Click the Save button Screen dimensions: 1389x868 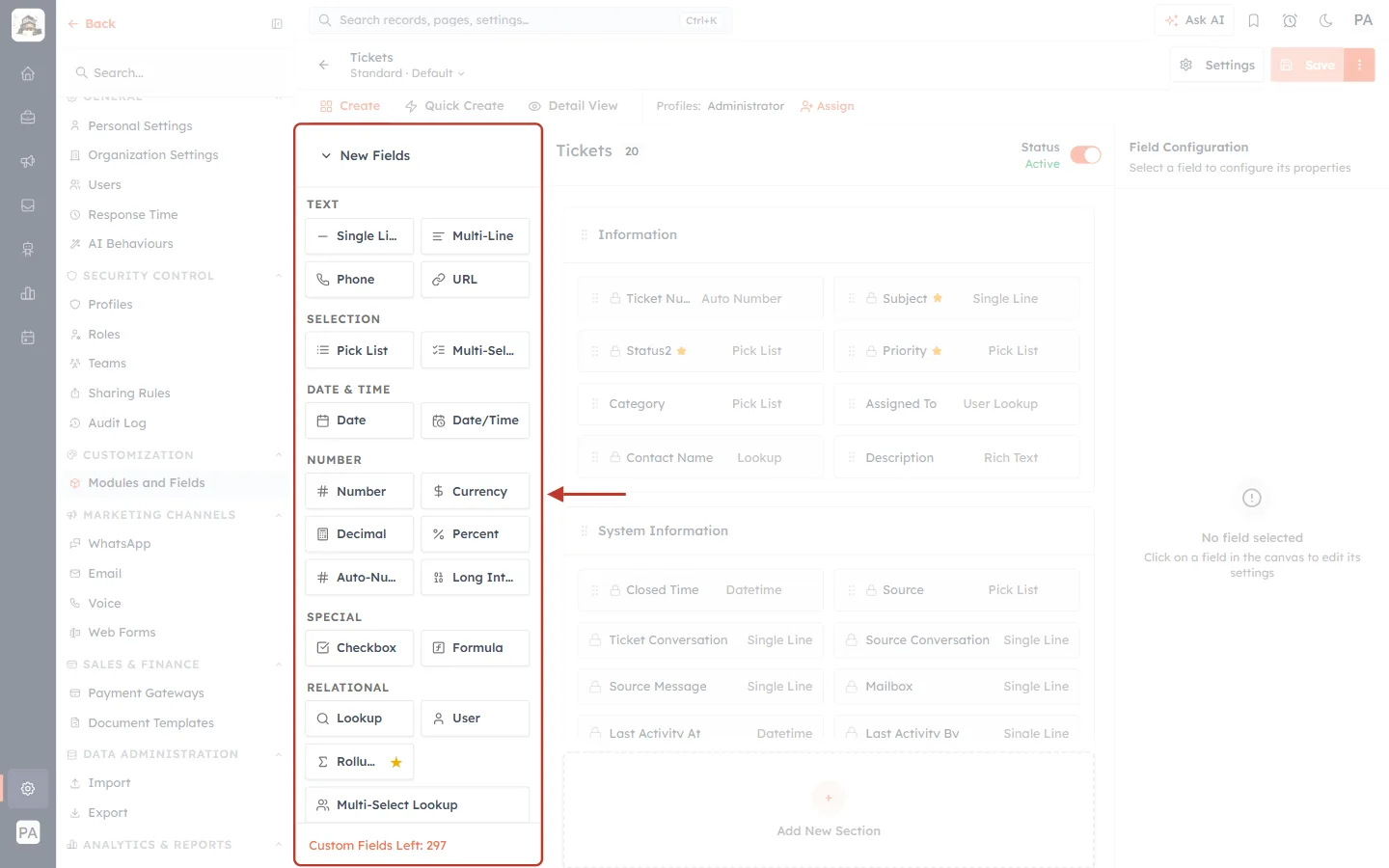[x=1308, y=65]
